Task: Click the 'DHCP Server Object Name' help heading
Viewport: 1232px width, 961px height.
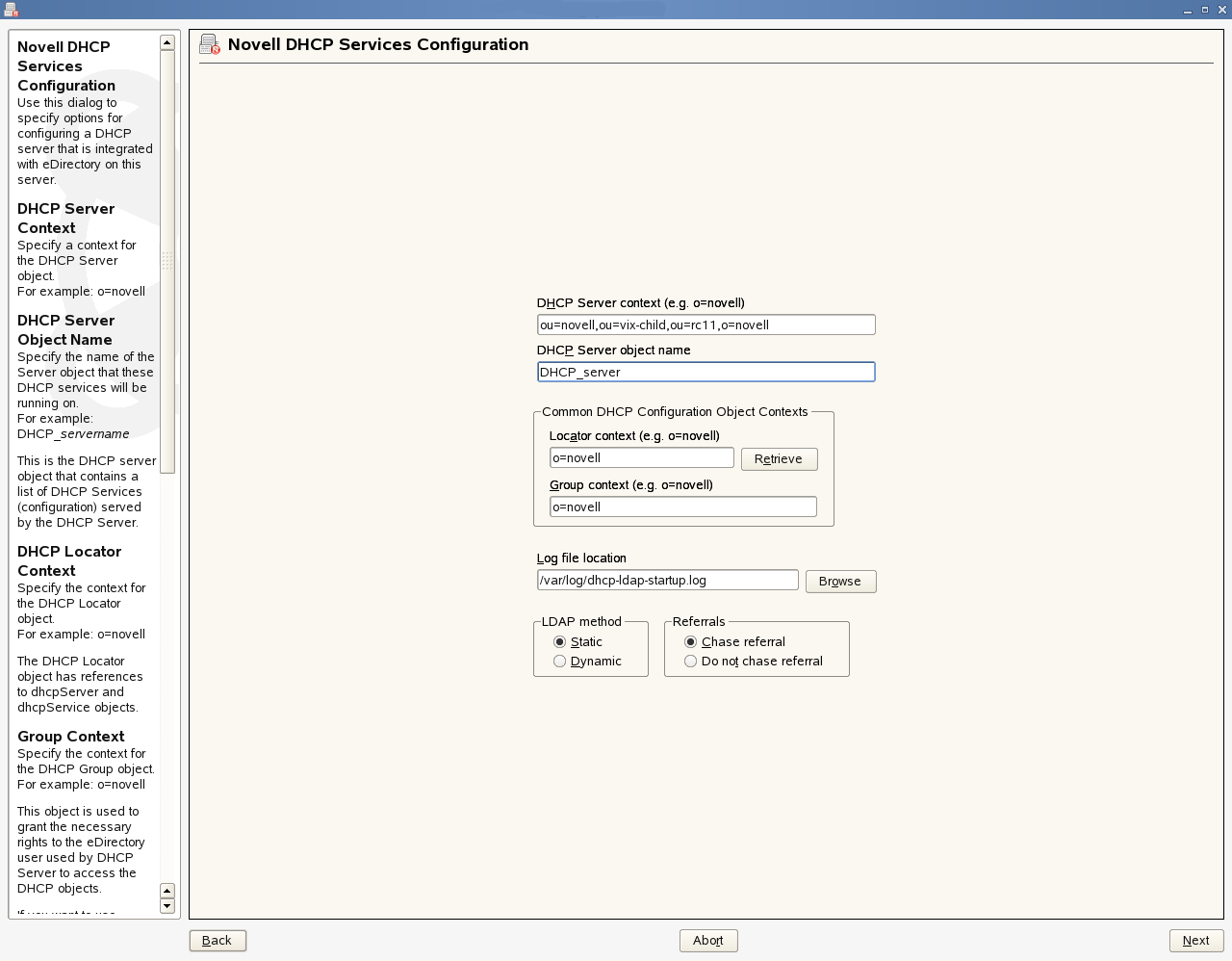Action: point(65,330)
